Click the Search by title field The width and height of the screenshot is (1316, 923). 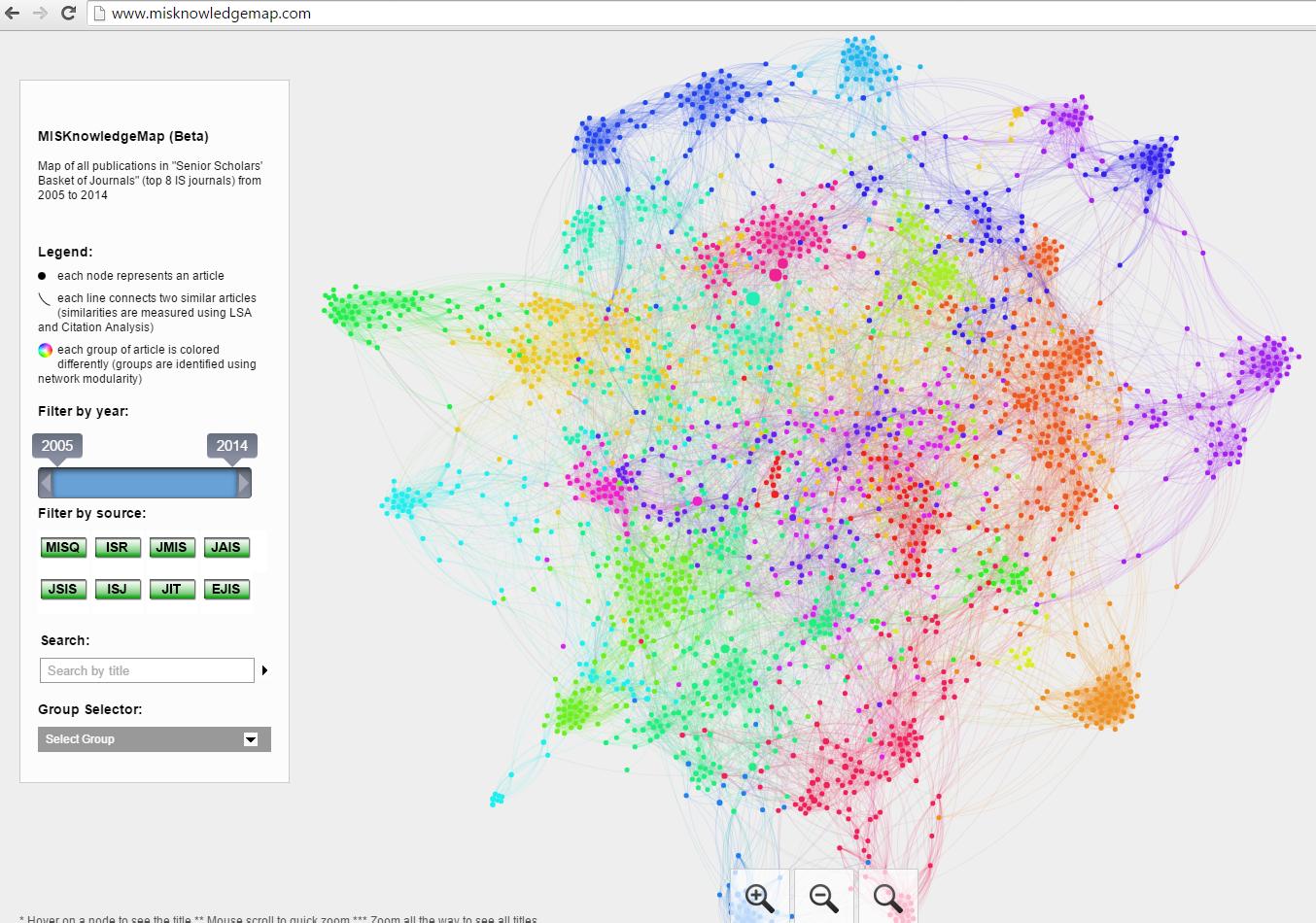[x=147, y=670]
